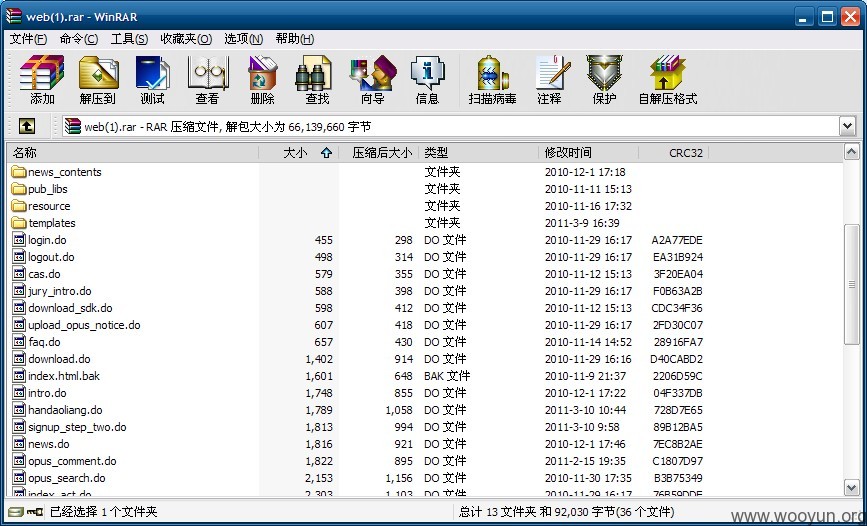The width and height of the screenshot is (867, 526).
Task: Click the resource folder icon
Action: point(19,206)
